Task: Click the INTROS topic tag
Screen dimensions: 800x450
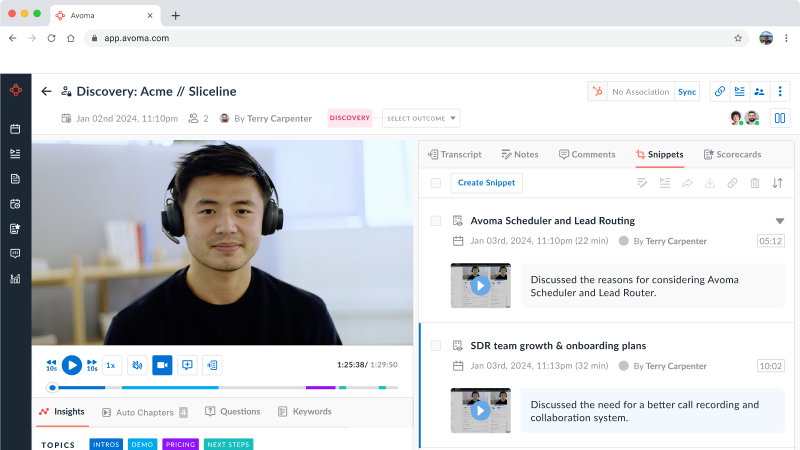Action: 106,444
